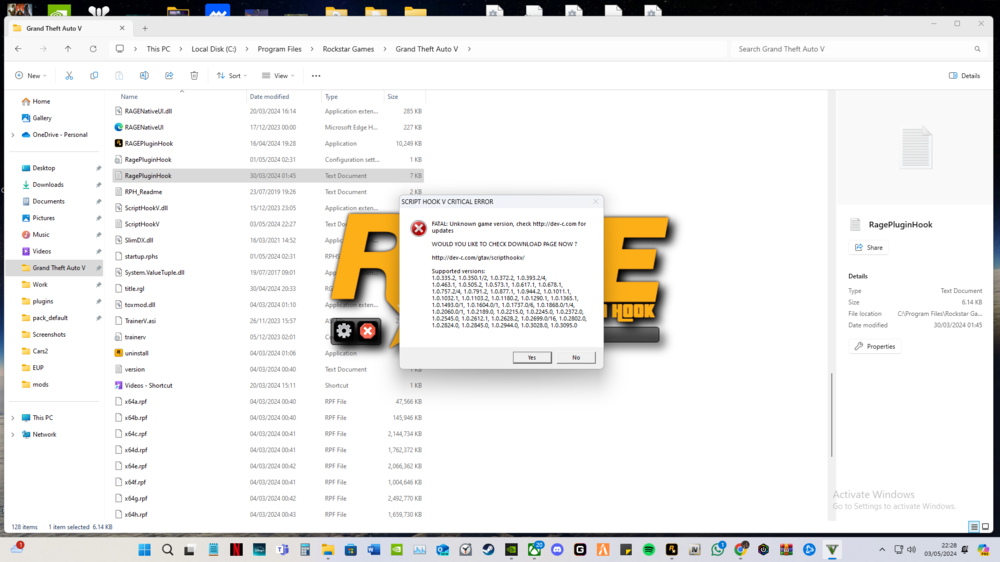1000x562 pixels.
Task: Open the New item dropdown
Action: click(x=31, y=75)
